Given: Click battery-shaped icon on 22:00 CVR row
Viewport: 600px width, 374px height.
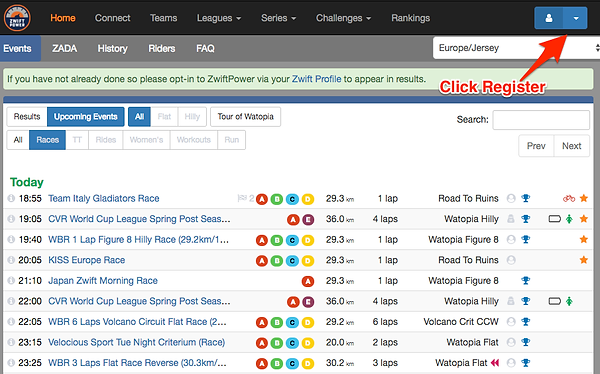Looking at the screenshot, I should click(554, 301).
